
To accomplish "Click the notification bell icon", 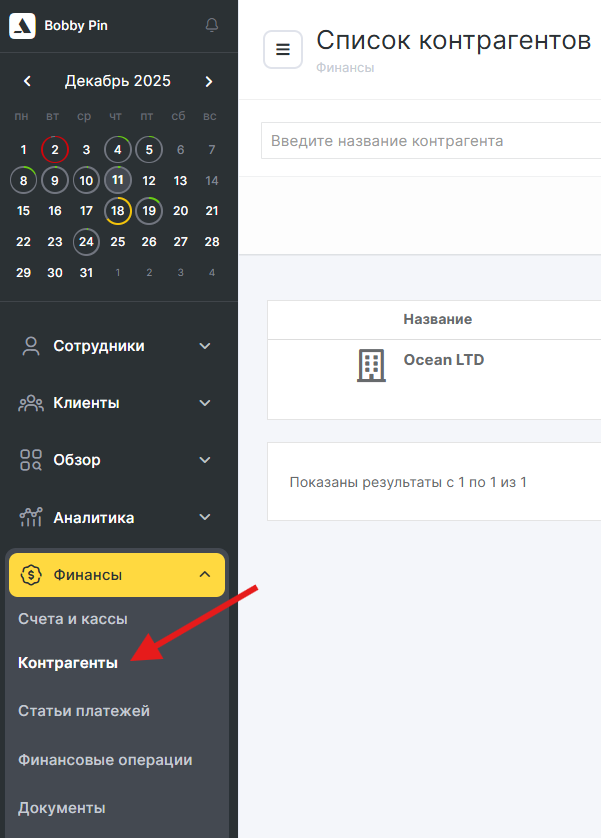I will [x=211, y=25].
